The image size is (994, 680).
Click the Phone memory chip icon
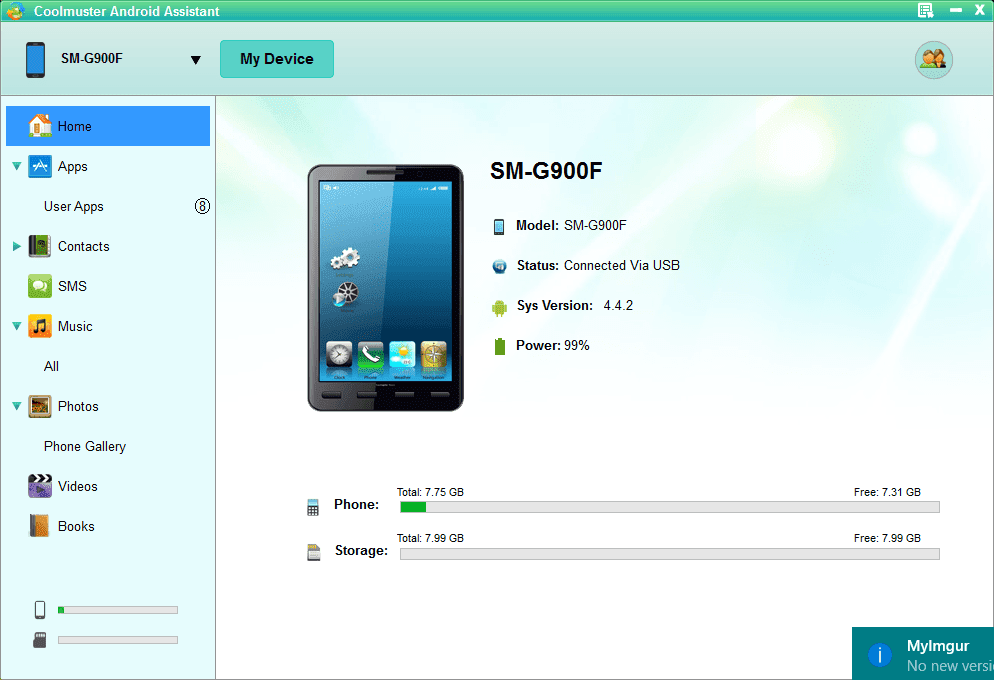tap(313, 507)
